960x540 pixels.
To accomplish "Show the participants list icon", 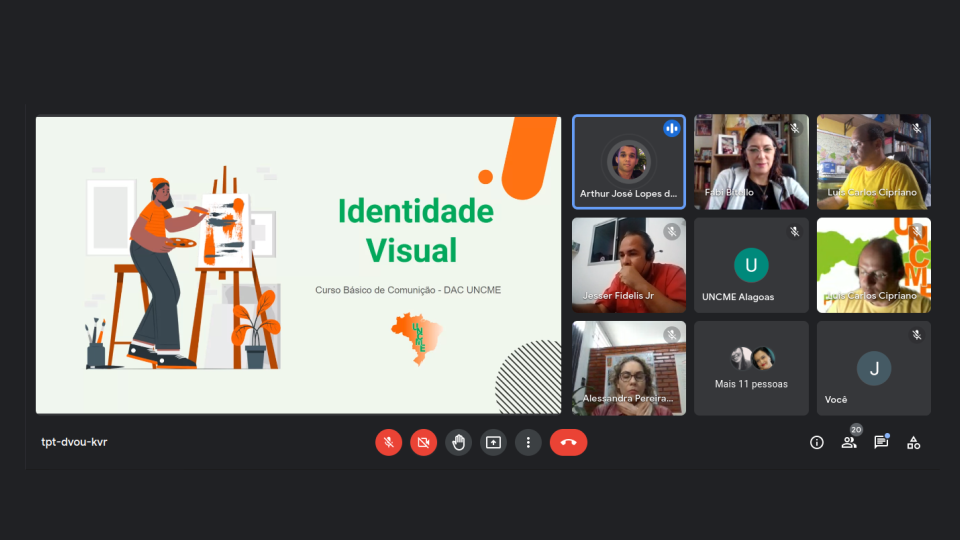I will tap(849, 442).
